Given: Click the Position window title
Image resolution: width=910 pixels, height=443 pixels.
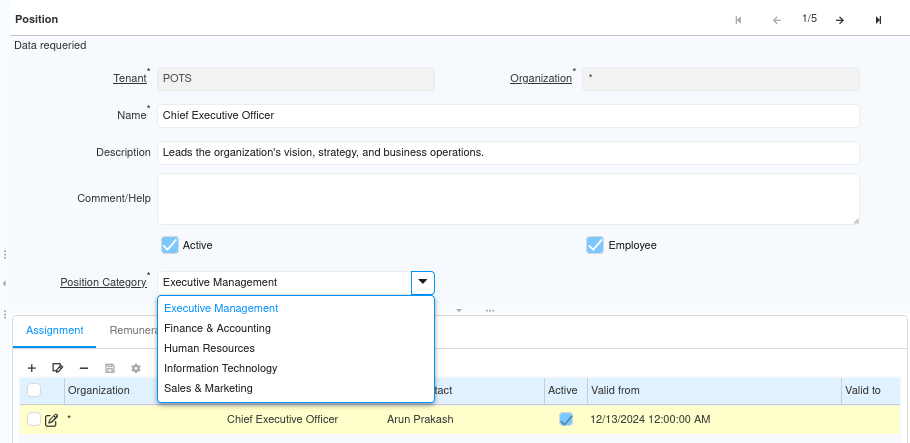Looking at the screenshot, I should point(37,19).
